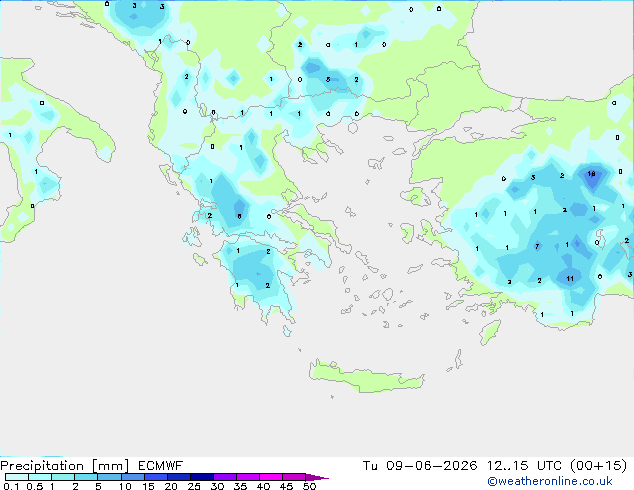Click the "(00+15)" forecast offset text
Viewport: 634px width, 490px height.
(x=598, y=466)
